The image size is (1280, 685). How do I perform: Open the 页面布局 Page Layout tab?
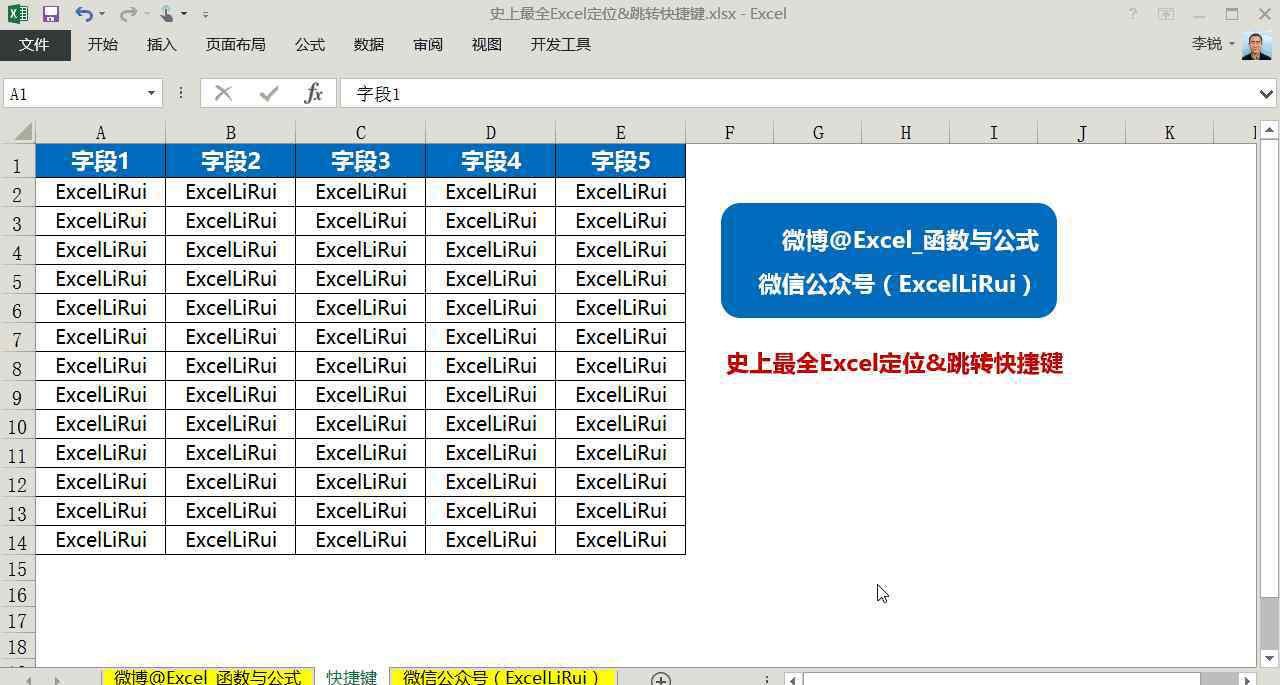coord(235,45)
